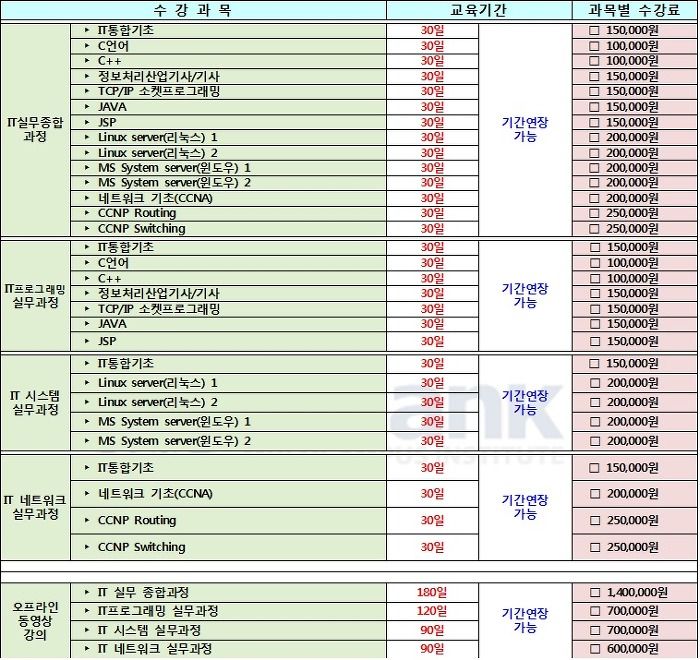Click the 1,400,000원 price text
Image resolution: width=700 pixels, height=660 pixels.
pos(637,593)
